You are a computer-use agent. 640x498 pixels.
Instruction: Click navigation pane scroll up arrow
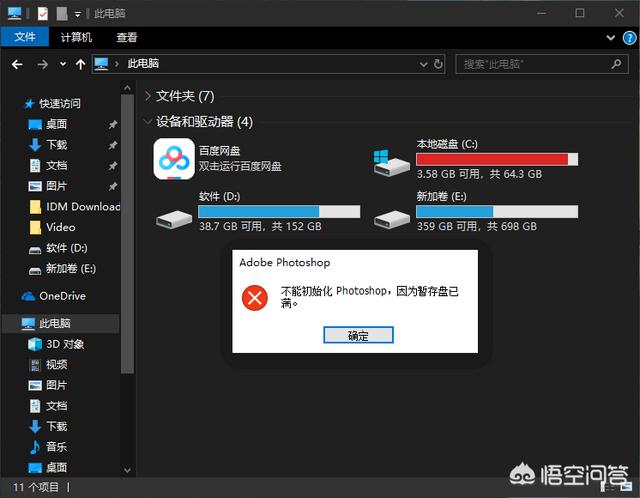pyautogui.click(x=127, y=88)
